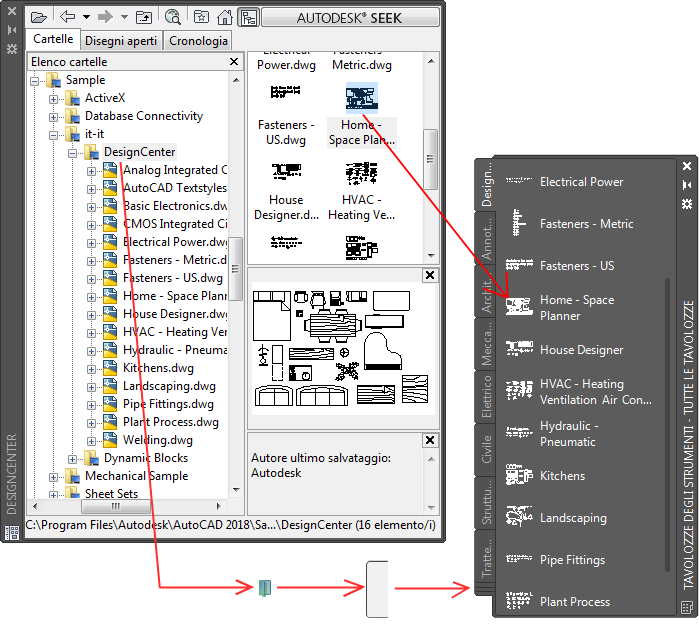Open the Favorites folder icon
Screen dimensions: 699x628
tap(201, 17)
